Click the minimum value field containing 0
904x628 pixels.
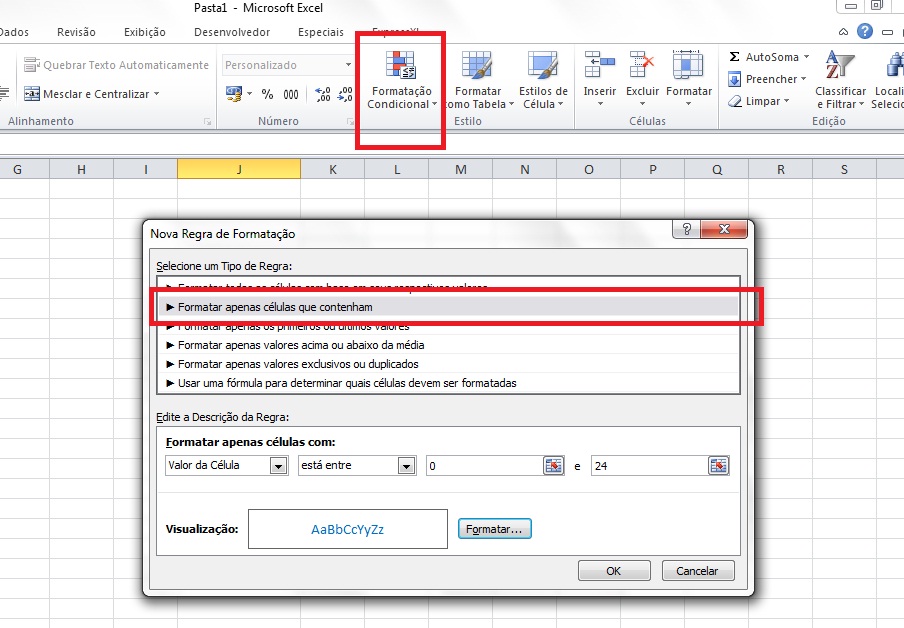(x=484, y=465)
